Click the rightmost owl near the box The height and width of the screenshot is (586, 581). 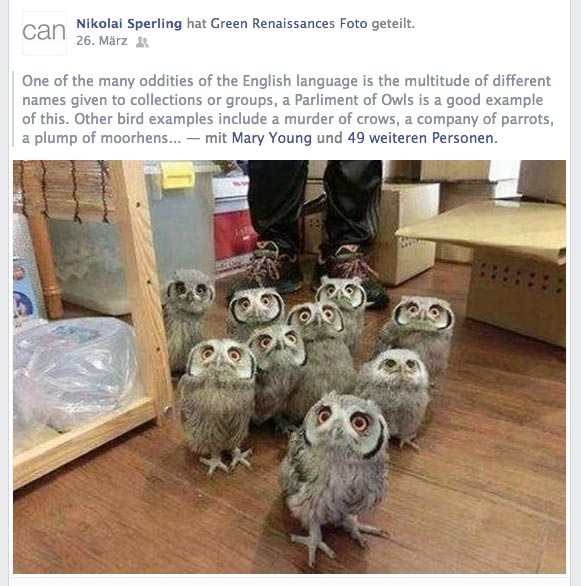pyautogui.click(x=420, y=334)
